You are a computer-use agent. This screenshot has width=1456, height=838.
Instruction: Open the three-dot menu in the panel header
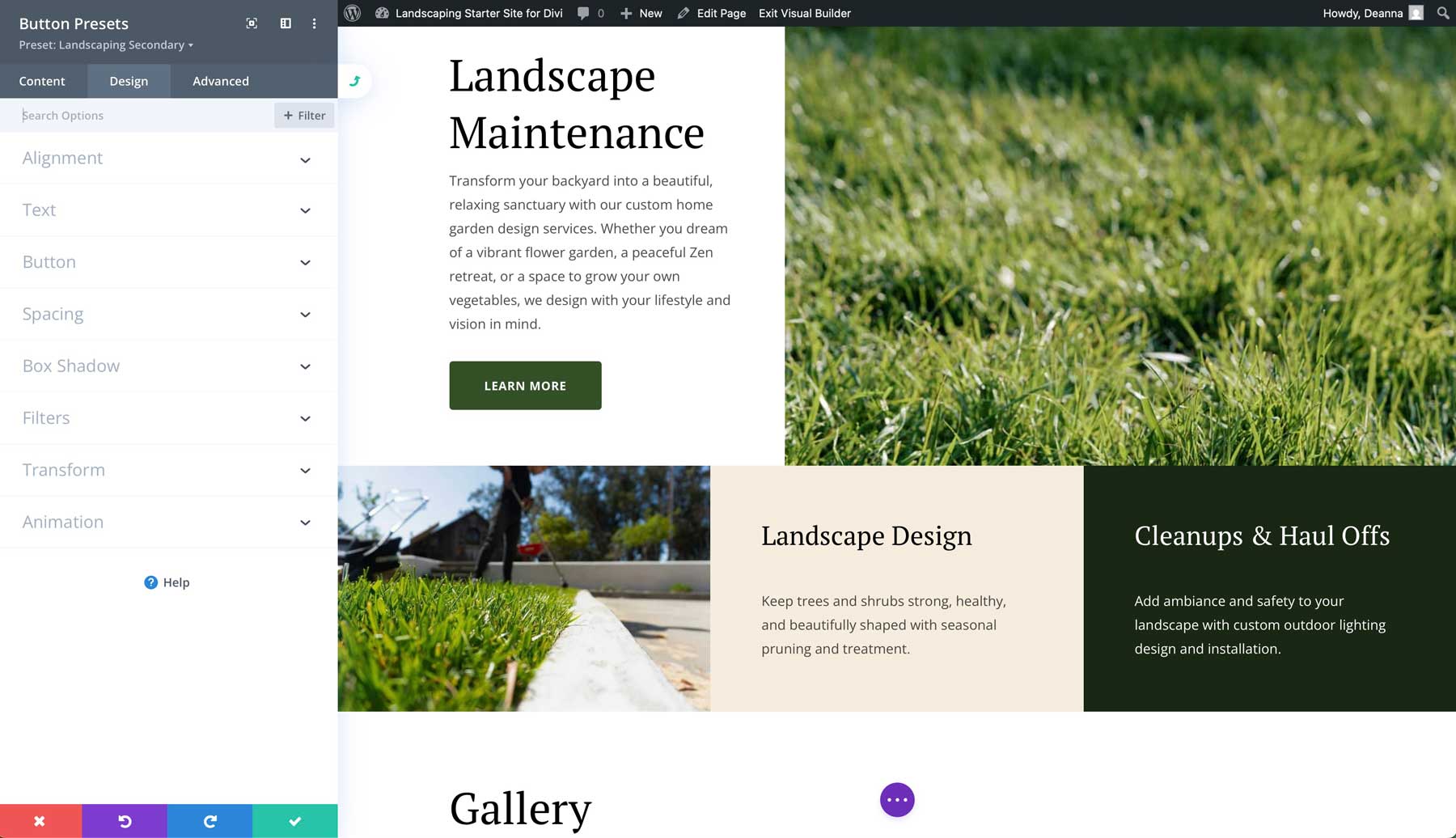tap(314, 23)
